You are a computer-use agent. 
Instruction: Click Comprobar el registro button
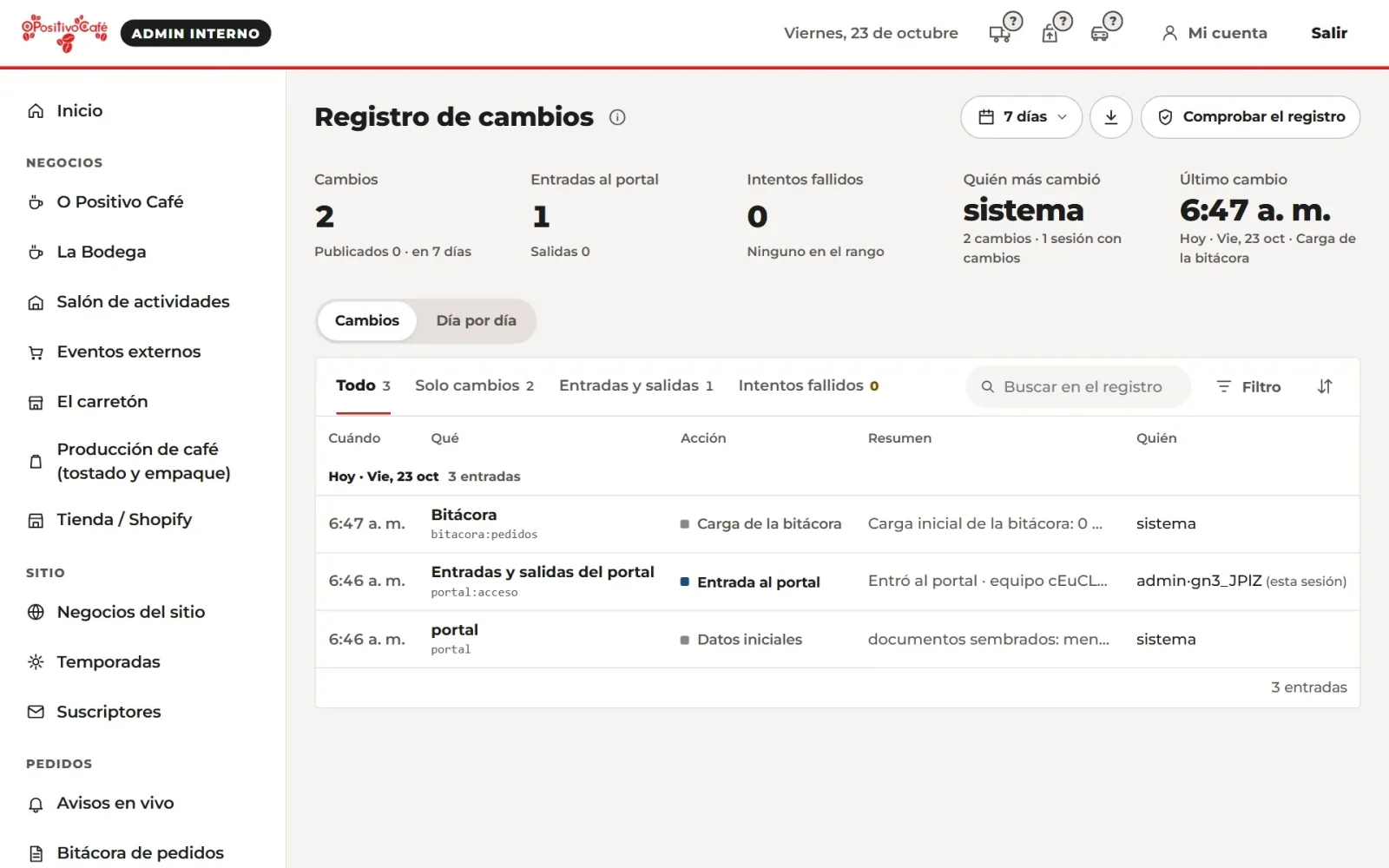pos(1250,117)
